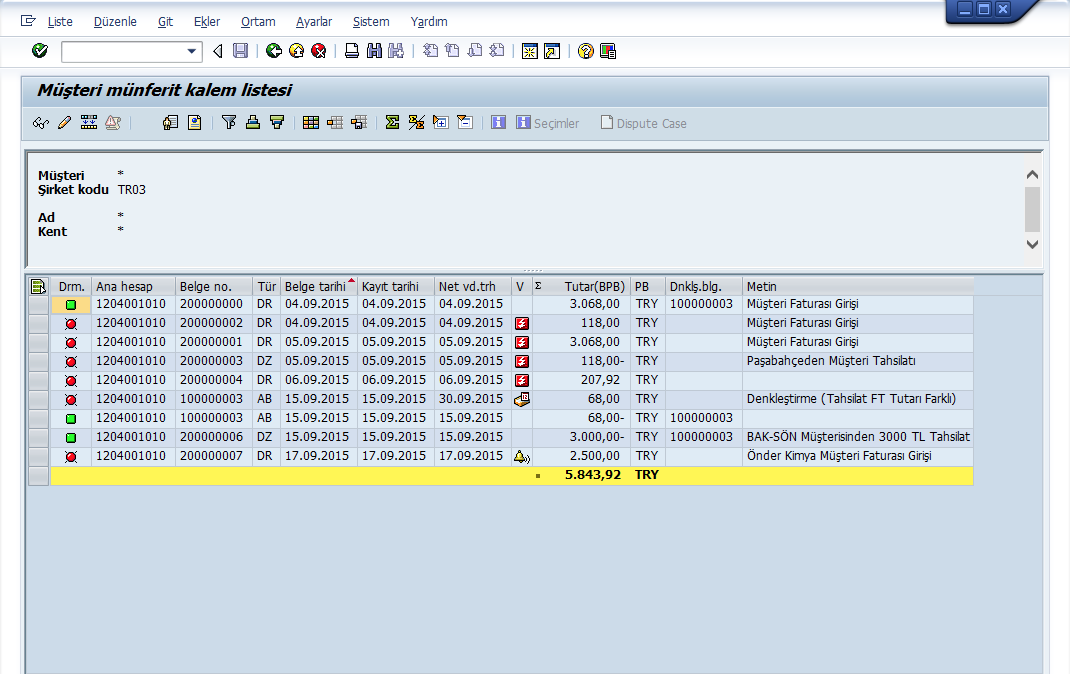1070x674 pixels.
Task: Click the Set Filter funnel icon
Action: click(x=229, y=123)
